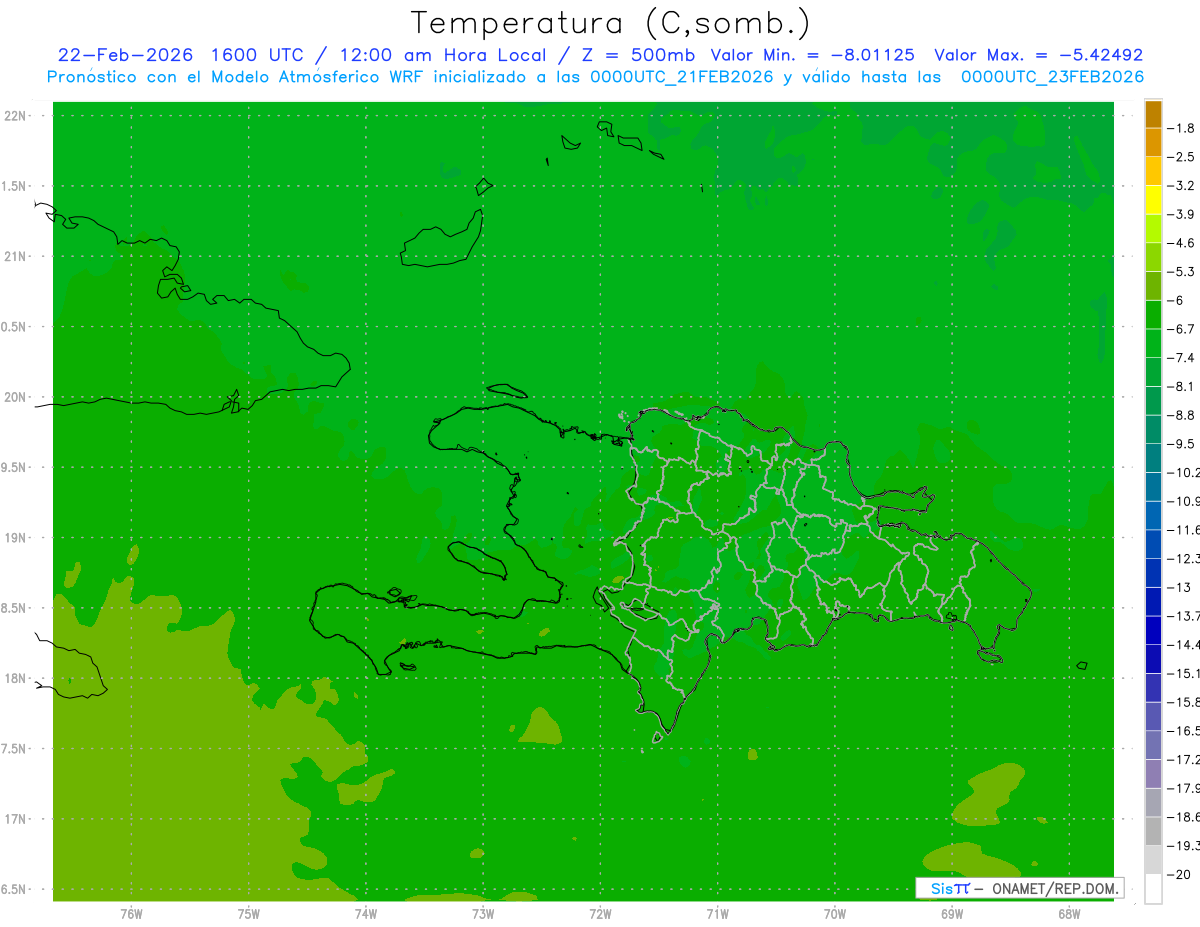The height and width of the screenshot is (927, 1200).
Task: Click the "70W" longitude label
Action: click(835, 914)
